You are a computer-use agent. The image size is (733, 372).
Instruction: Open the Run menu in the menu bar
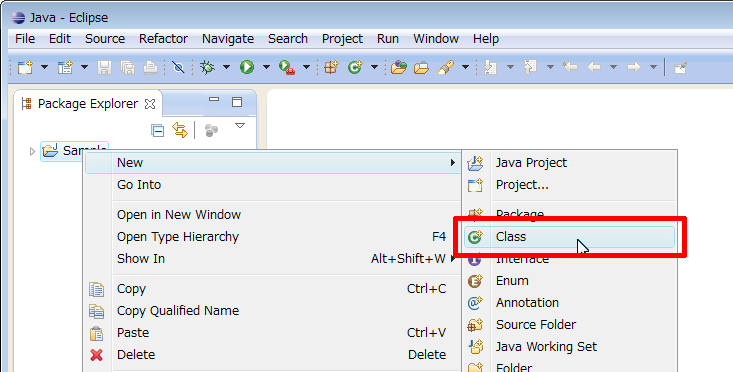pos(388,39)
